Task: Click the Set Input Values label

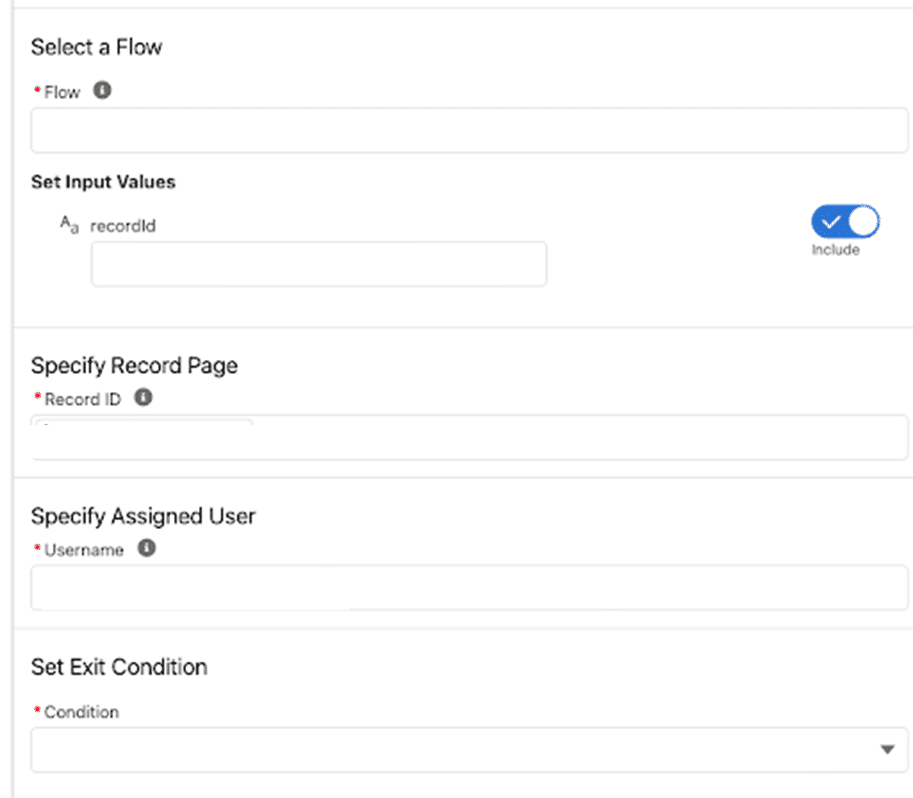Action: click(x=103, y=182)
